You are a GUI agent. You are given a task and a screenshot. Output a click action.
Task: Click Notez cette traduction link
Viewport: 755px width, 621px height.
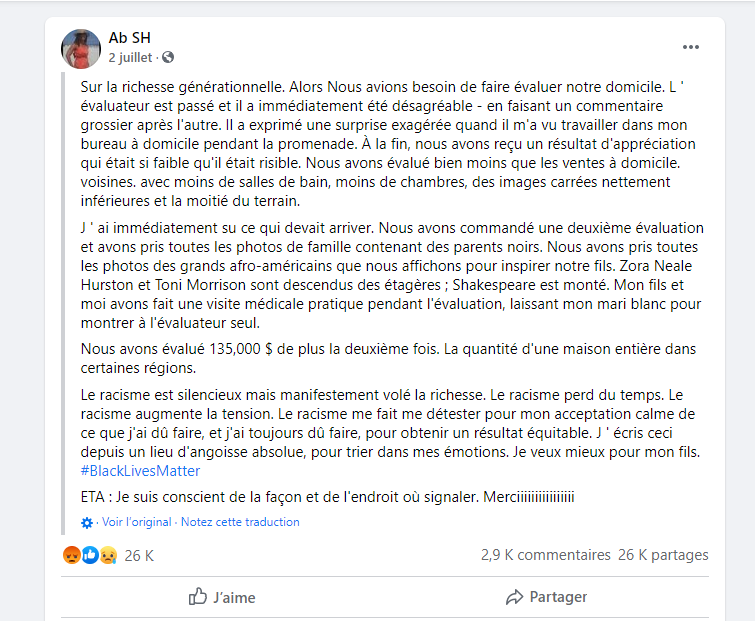(240, 522)
